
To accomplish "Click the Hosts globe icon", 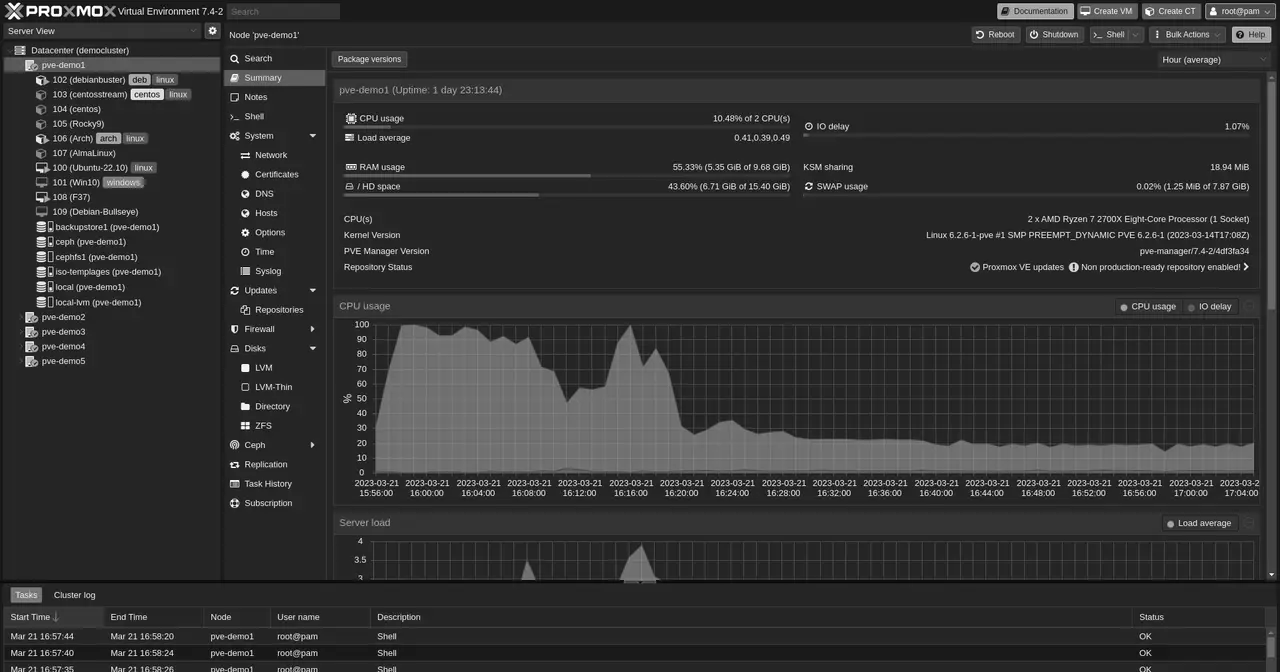I will click(x=246, y=213).
